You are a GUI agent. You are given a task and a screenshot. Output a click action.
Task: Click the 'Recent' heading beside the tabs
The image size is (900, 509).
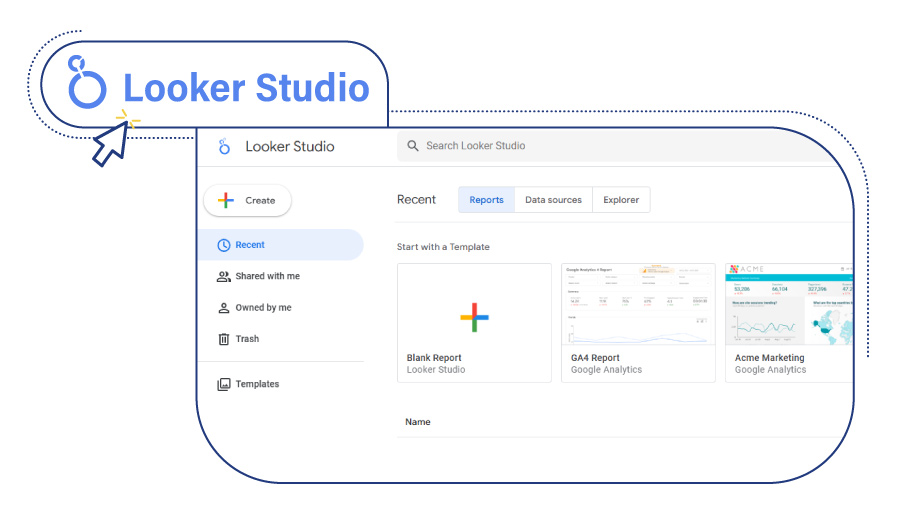[x=417, y=200]
